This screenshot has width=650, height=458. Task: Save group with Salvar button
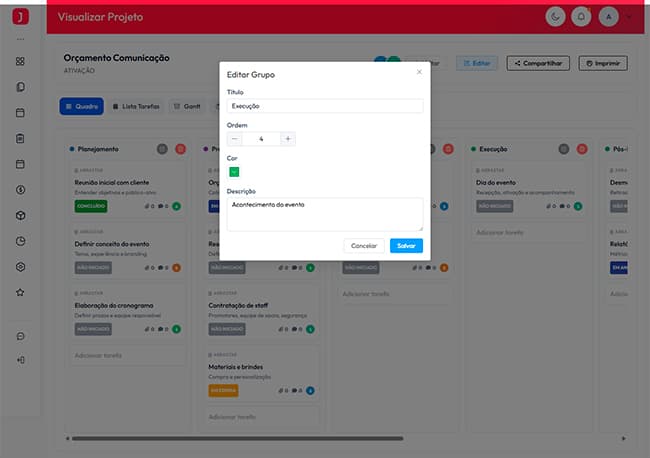tap(406, 246)
